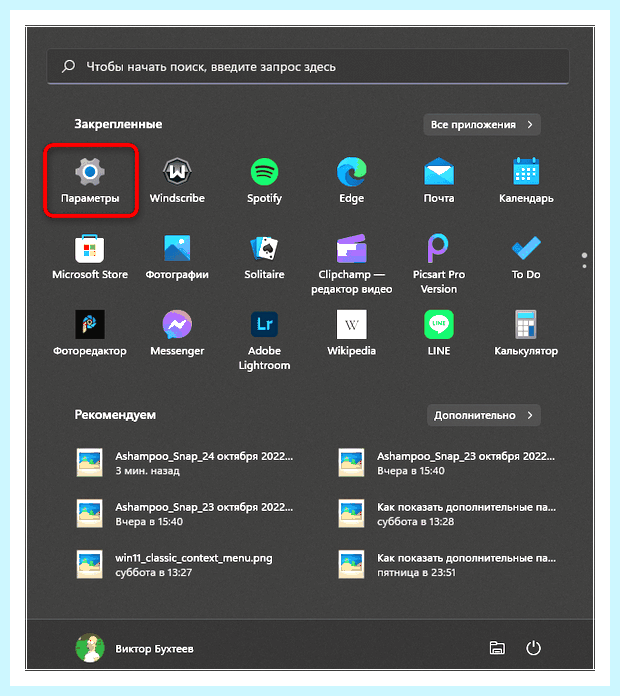Open the Параметры settings app
This screenshot has width=620, height=696.
pos(90,180)
